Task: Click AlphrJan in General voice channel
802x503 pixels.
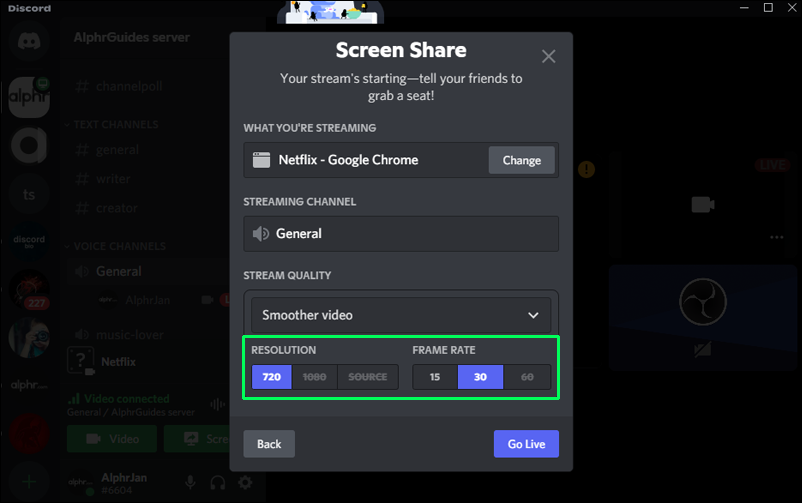Action: [x=148, y=300]
